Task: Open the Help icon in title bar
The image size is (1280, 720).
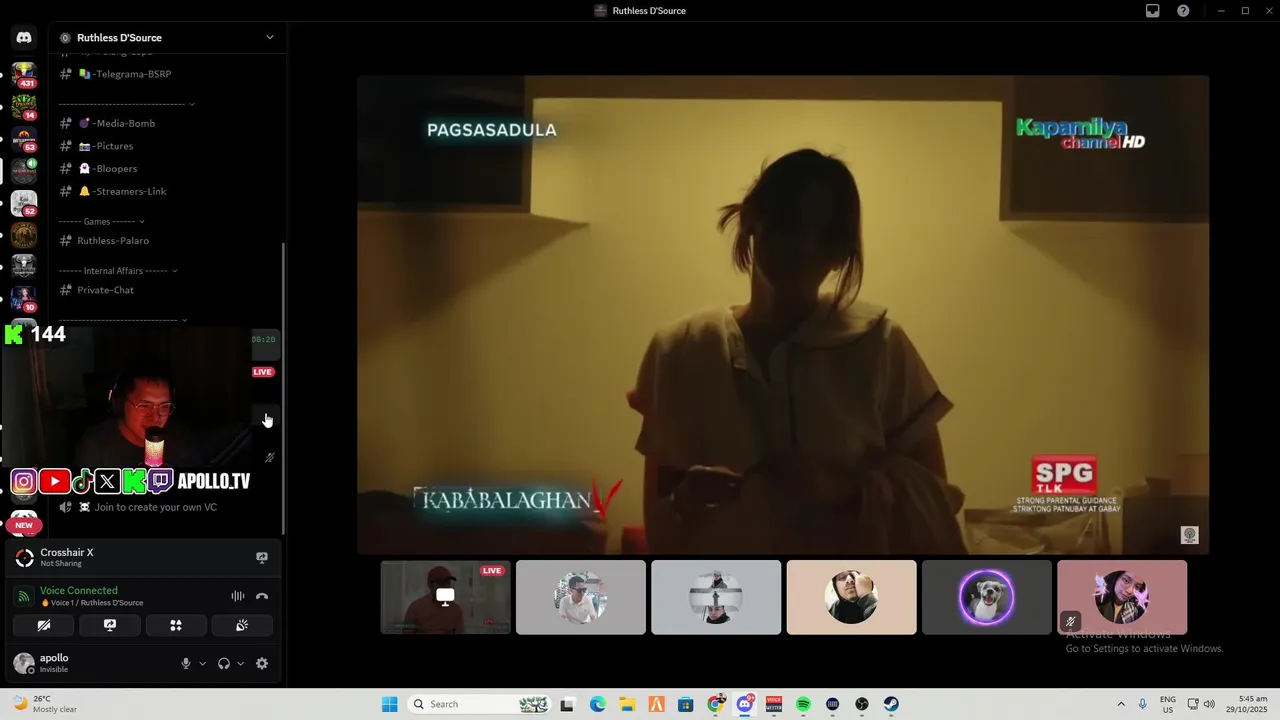Action: (1183, 11)
